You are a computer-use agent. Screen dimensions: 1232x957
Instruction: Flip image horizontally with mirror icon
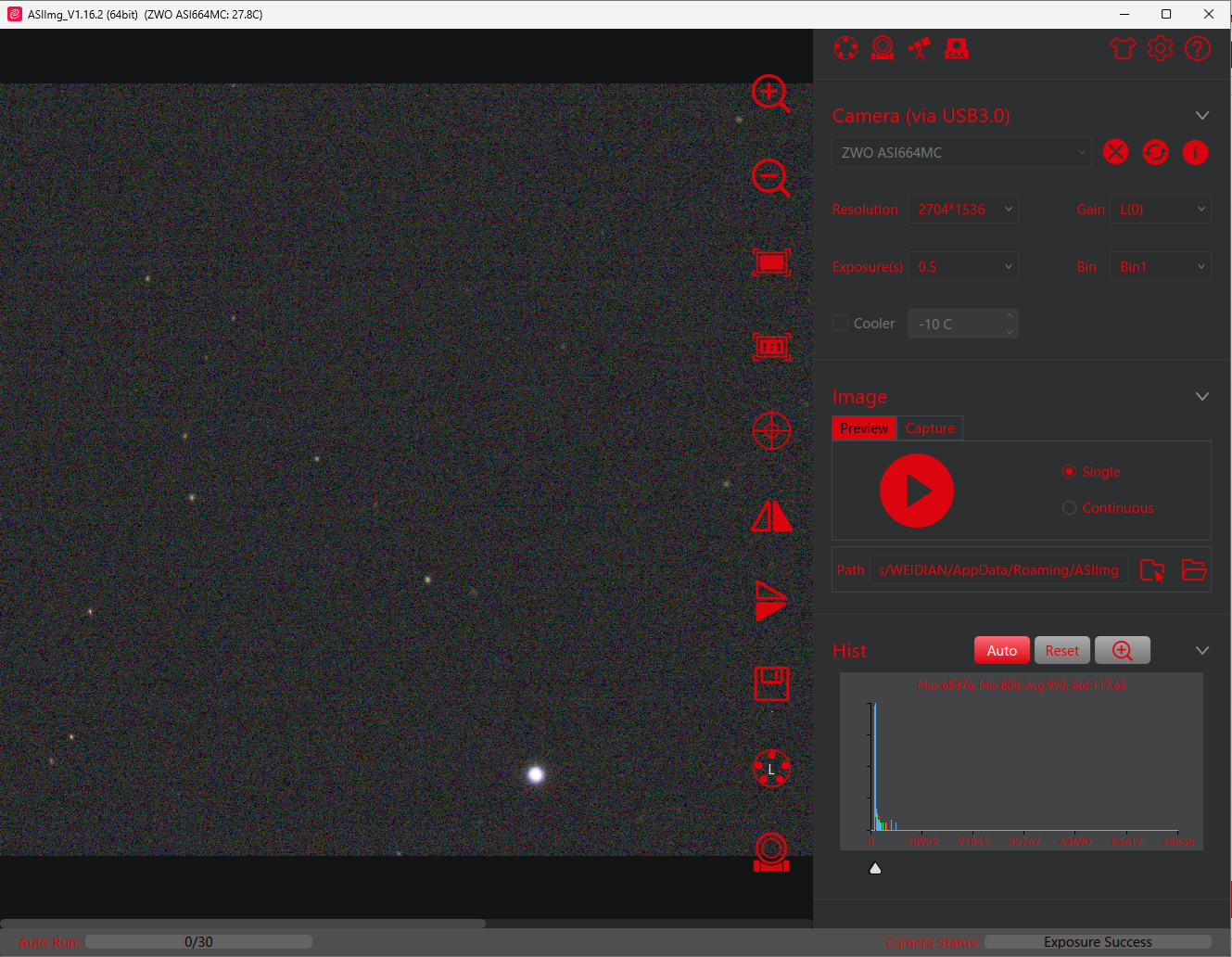coord(771,517)
